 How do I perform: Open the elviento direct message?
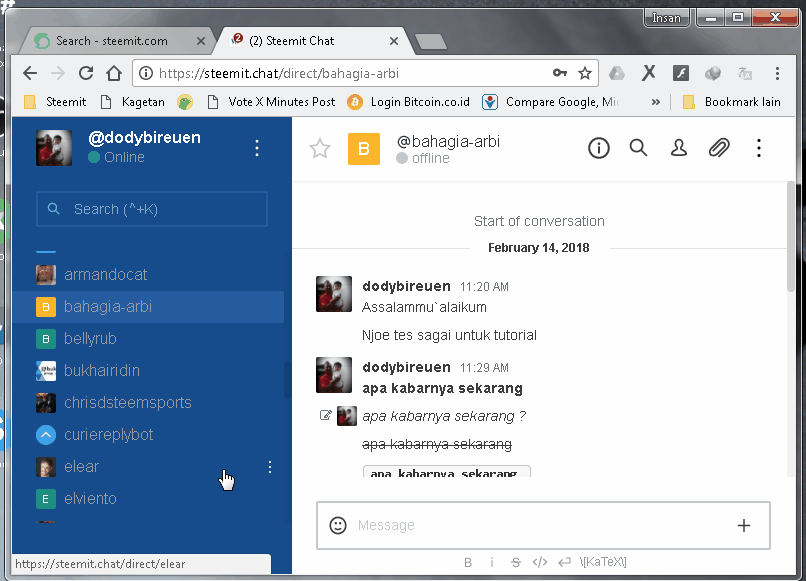tap(148, 499)
